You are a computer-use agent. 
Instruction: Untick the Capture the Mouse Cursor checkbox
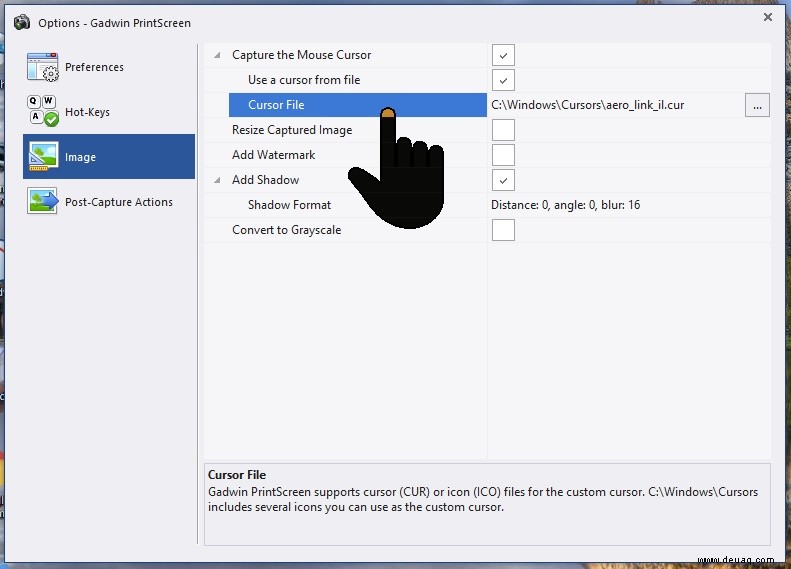503,55
